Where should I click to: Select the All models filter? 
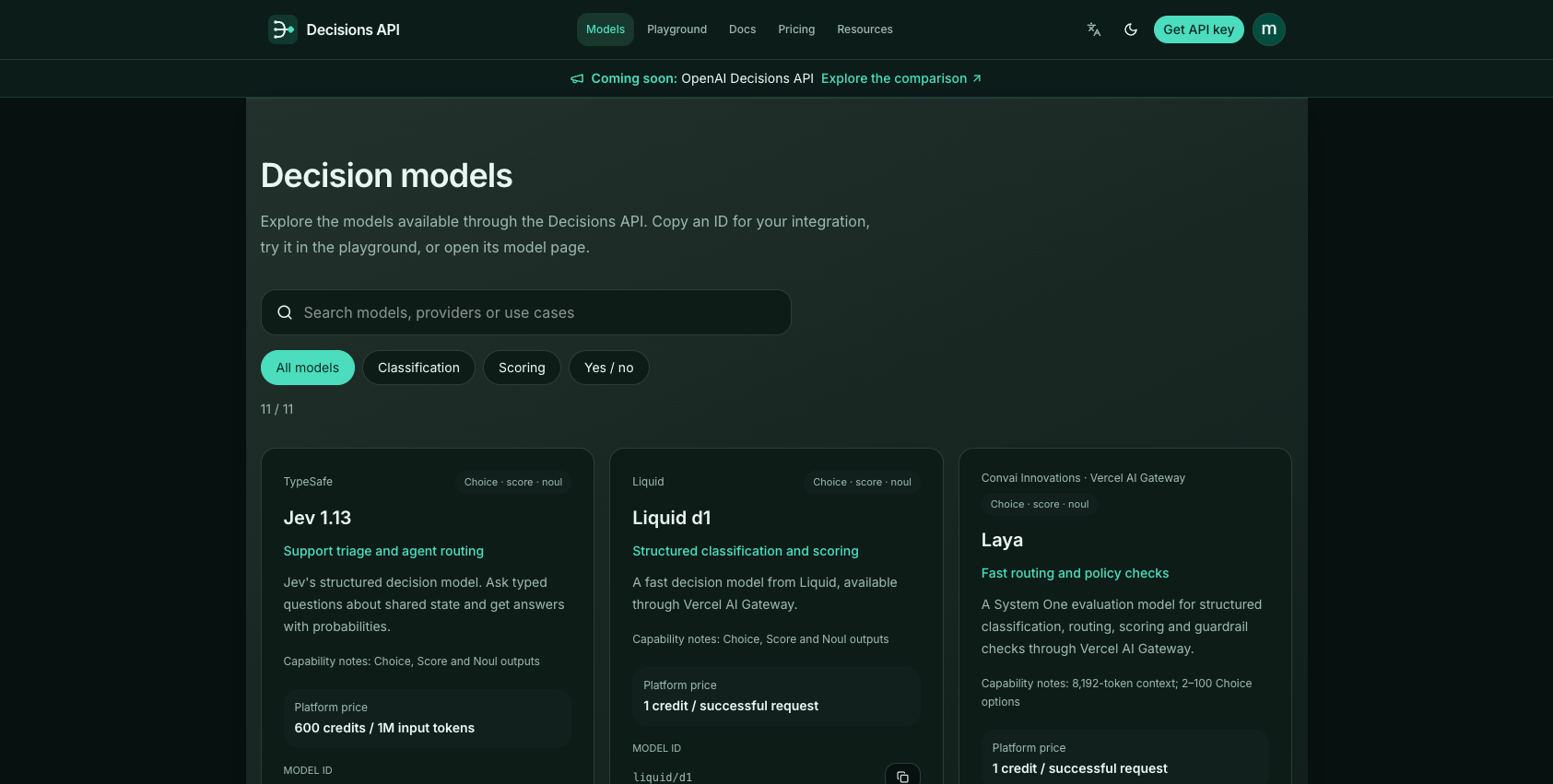[308, 368]
